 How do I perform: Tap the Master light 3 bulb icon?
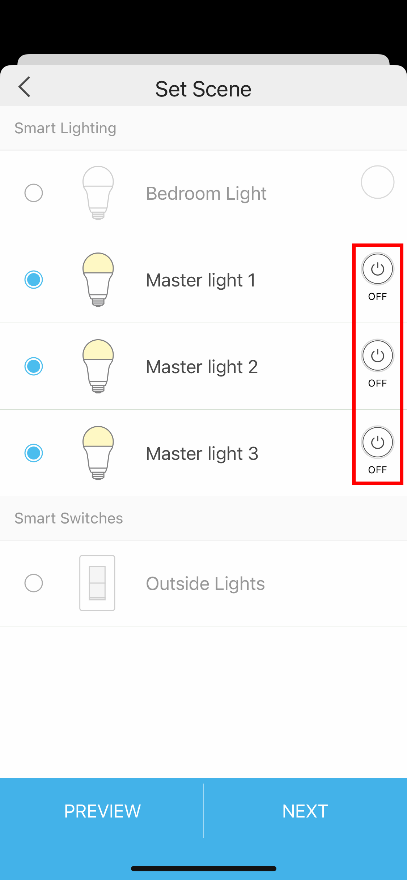pyautogui.click(x=98, y=452)
